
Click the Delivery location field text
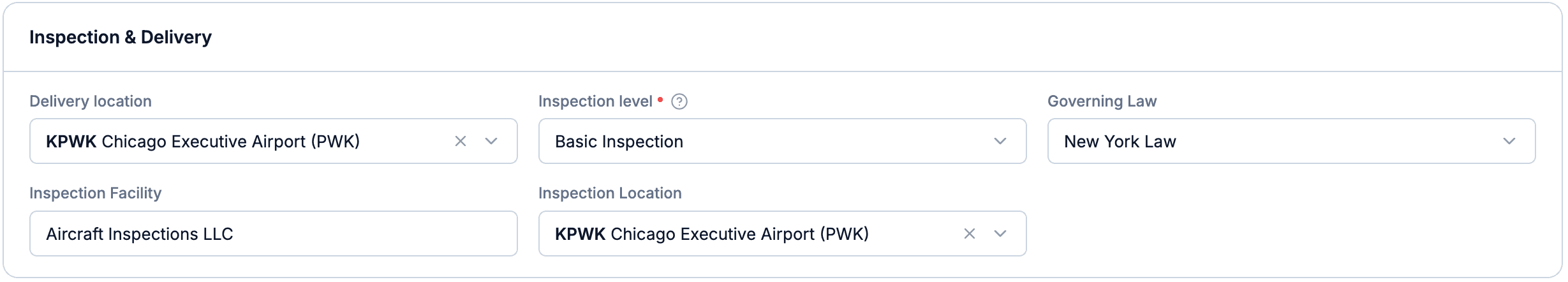click(x=203, y=142)
